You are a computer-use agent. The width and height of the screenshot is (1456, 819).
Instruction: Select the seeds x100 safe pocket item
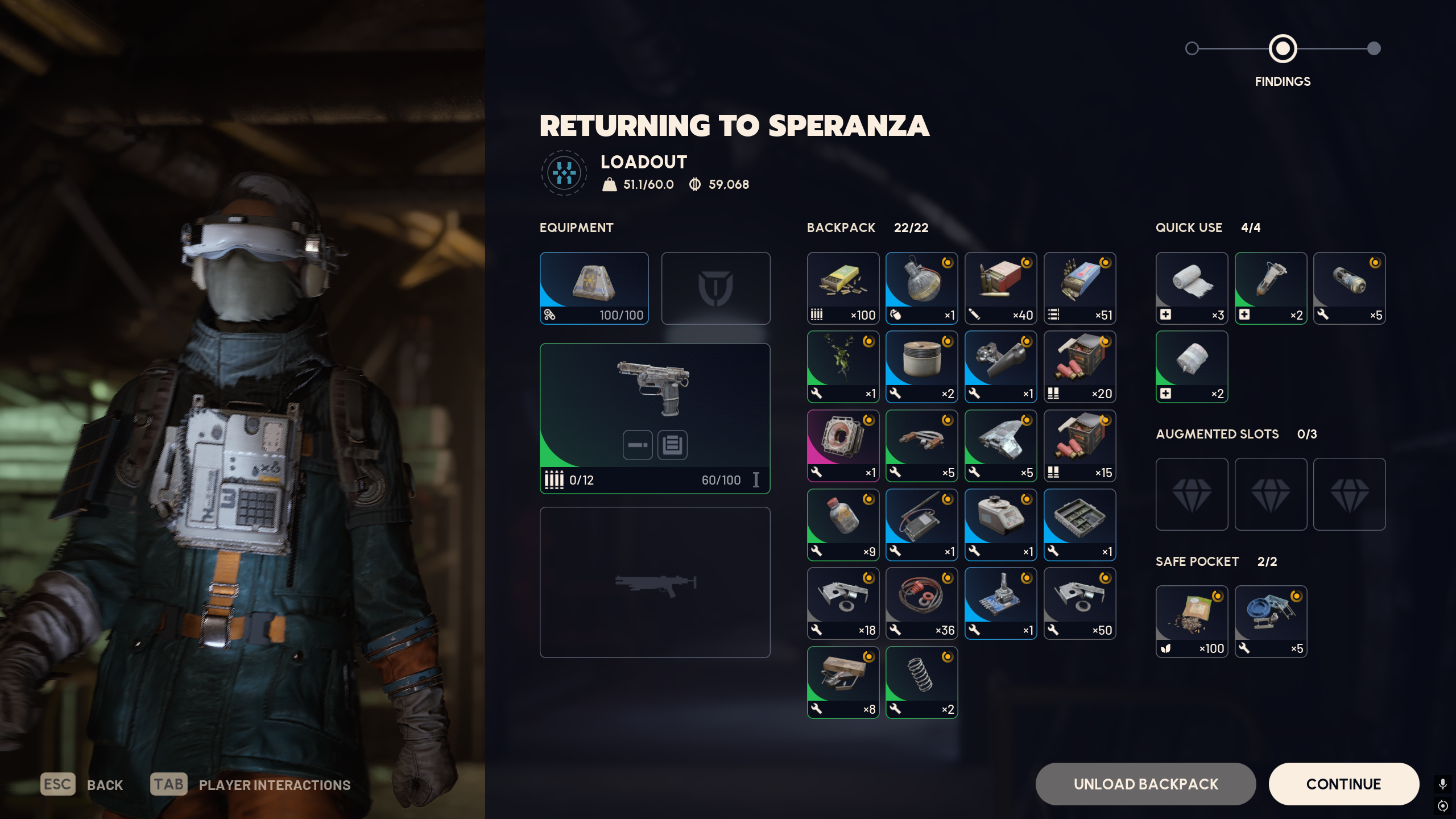click(1192, 622)
